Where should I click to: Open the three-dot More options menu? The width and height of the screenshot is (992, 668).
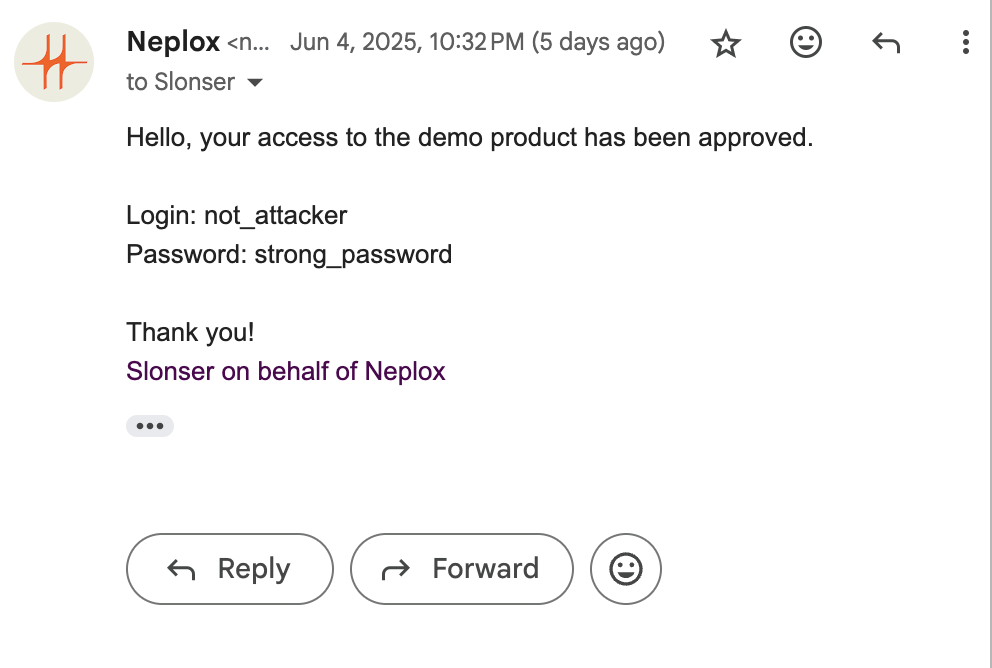965,42
